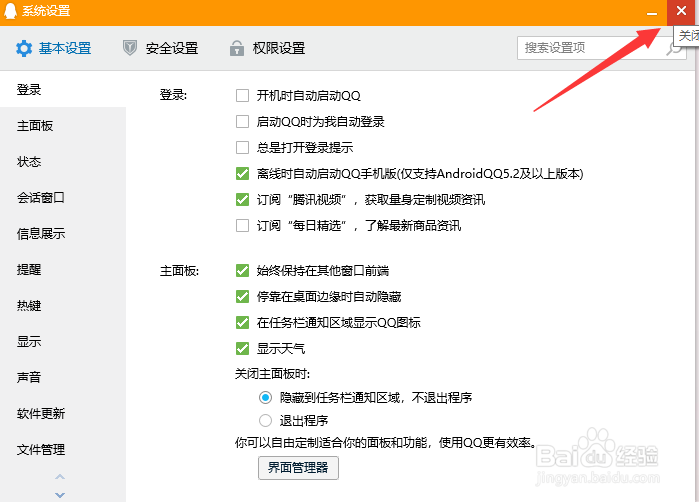Image resolution: width=699 pixels, height=502 pixels.
Task: Uncheck 离线时自动启动QQ手机版 checkbox
Action: [x=243, y=173]
